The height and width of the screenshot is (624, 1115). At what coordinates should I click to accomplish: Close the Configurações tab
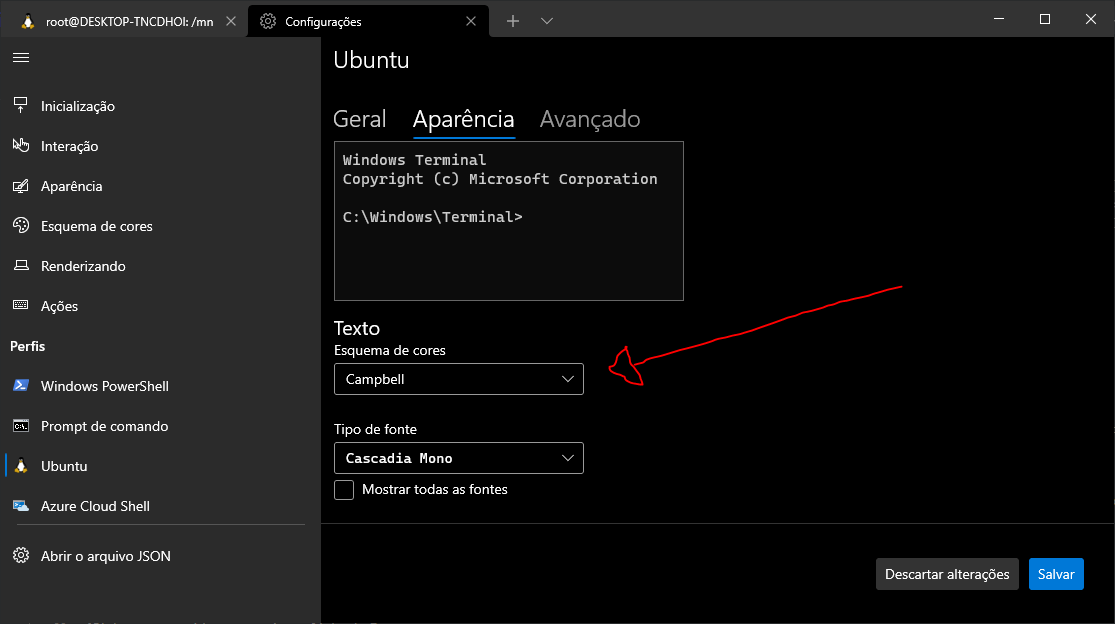click(471, 21)
